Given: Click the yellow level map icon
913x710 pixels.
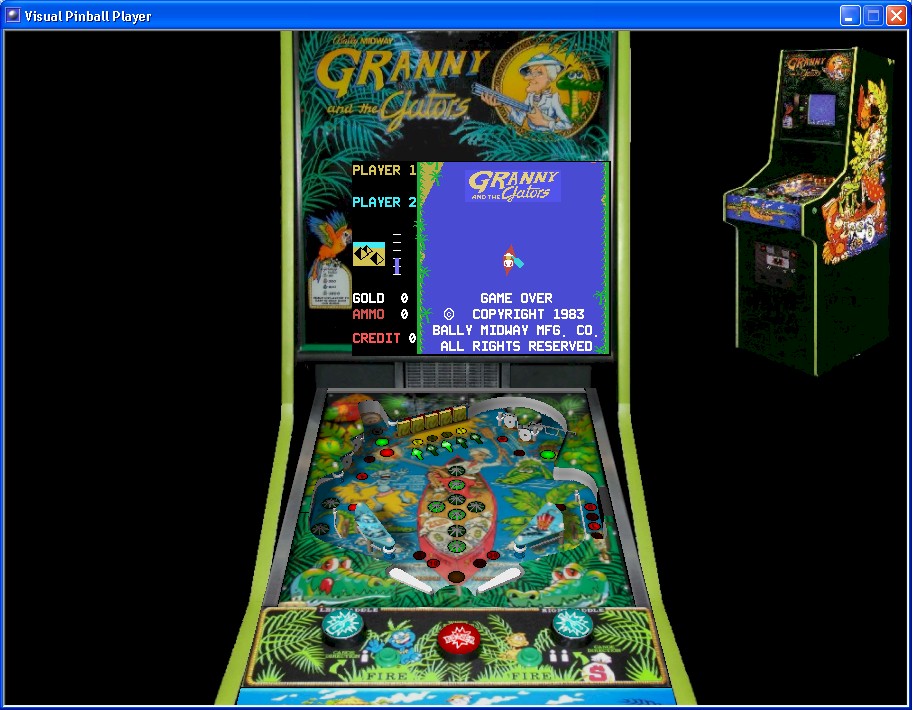Looking at the screenshot, I should point(369,254).
